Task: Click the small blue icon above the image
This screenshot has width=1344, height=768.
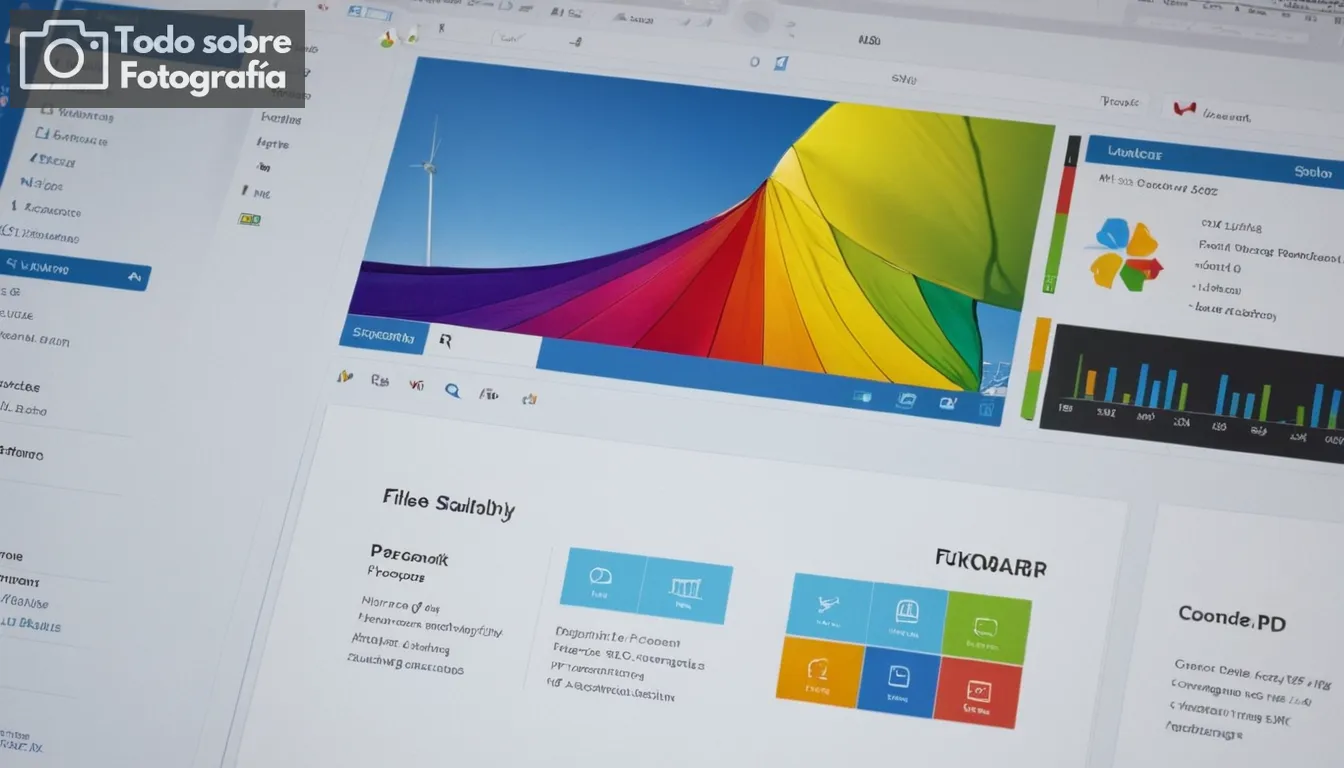Action: pyautogui.click(x=779, y=62)
